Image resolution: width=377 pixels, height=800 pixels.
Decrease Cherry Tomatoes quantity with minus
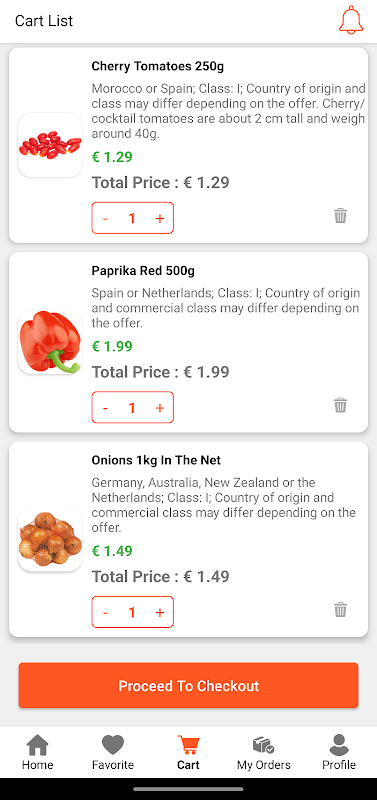[x=105, y=218]
